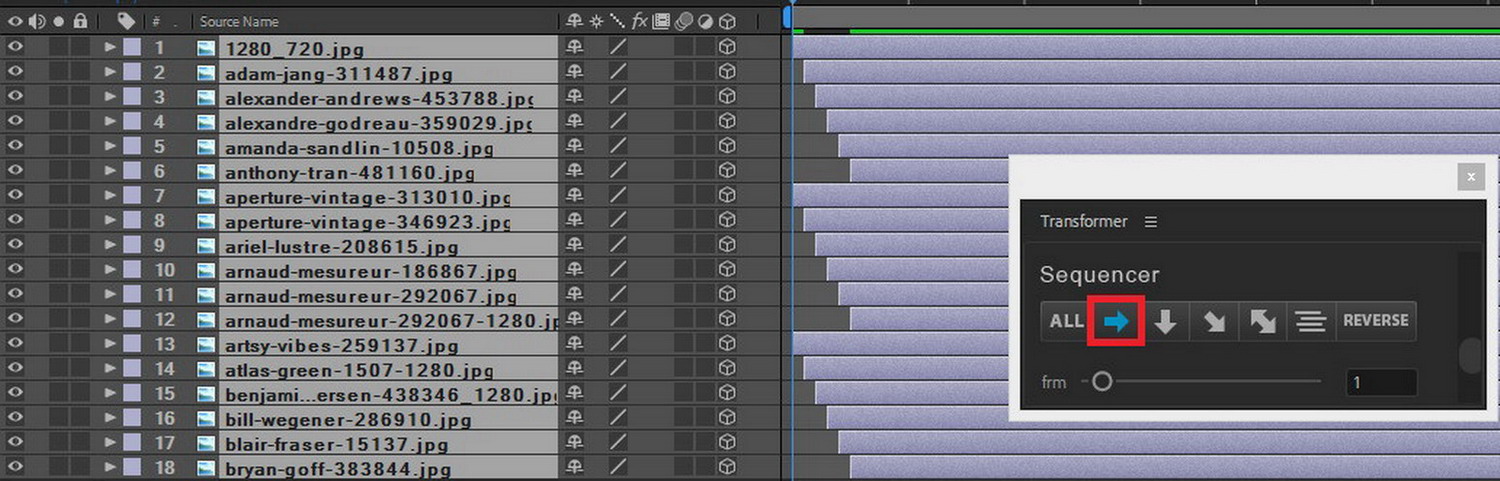
Task: Click the Solo dot column header icon
Action: [x=59, y=21]
